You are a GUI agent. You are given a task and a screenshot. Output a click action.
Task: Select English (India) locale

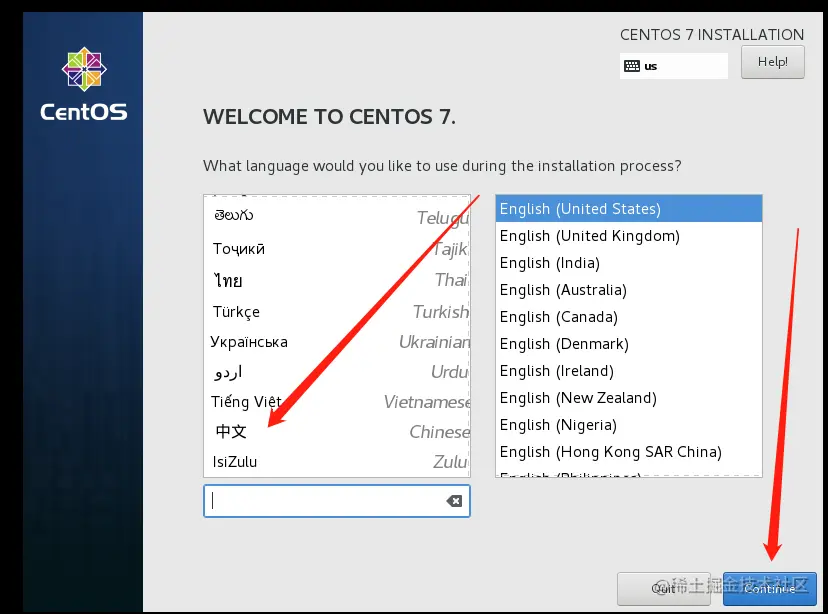coord(628,263)
